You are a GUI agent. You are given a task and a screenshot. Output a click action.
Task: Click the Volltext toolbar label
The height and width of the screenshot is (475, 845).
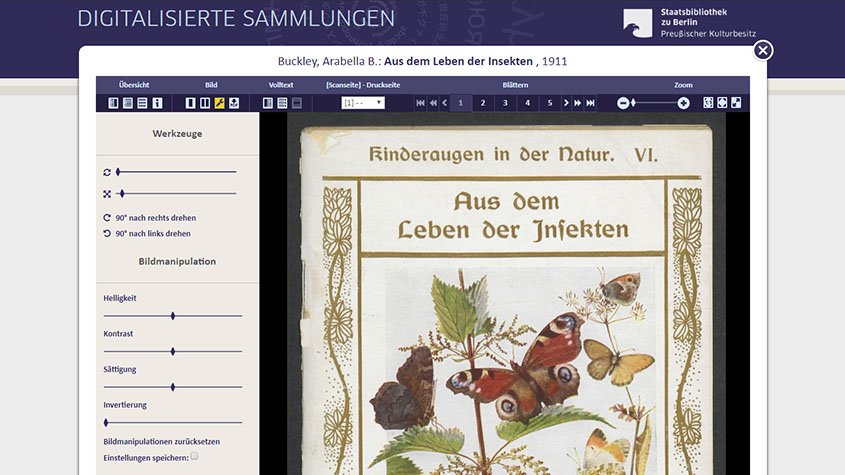281,85
